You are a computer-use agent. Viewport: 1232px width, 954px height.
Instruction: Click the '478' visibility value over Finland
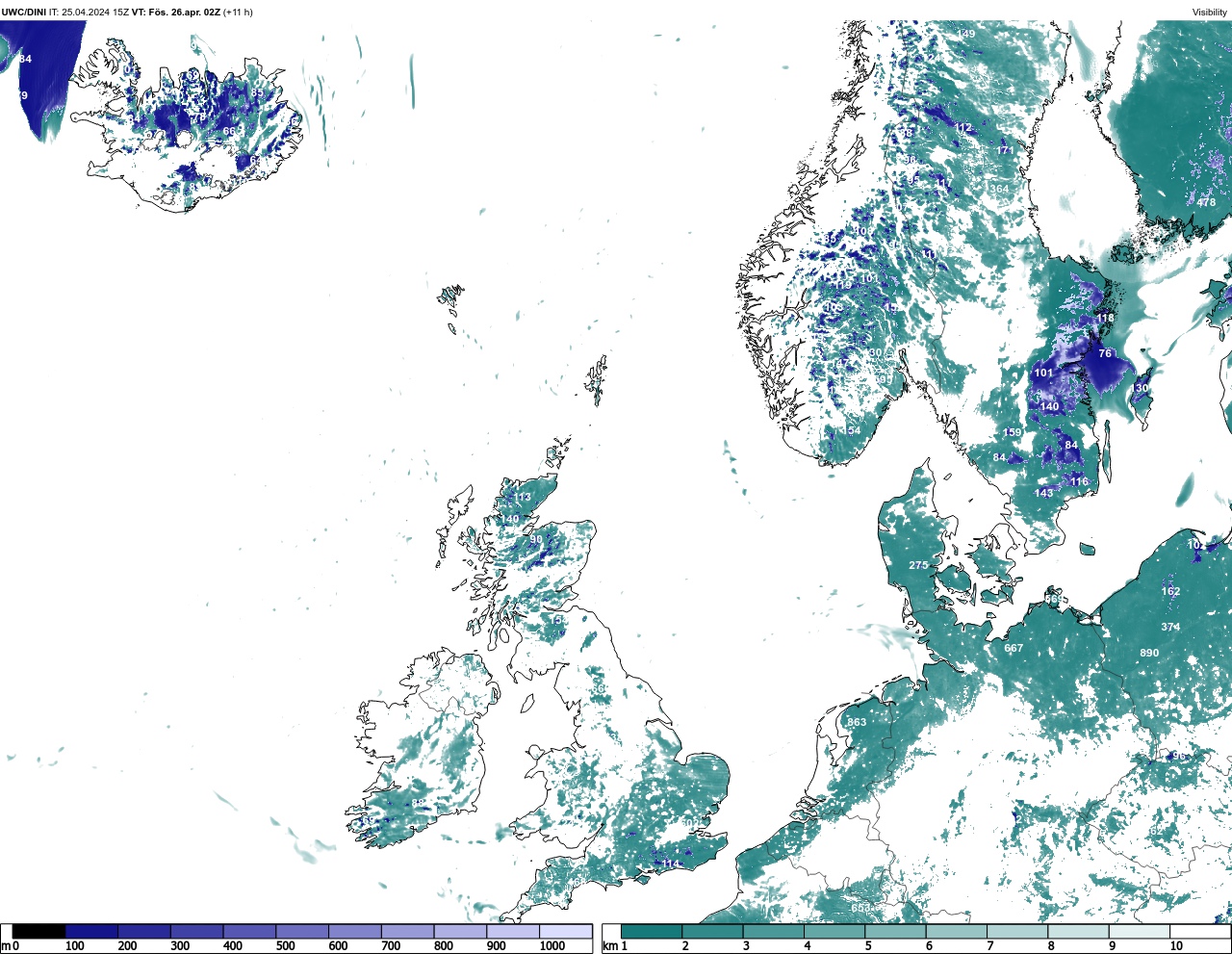(x=1206, y=202)
